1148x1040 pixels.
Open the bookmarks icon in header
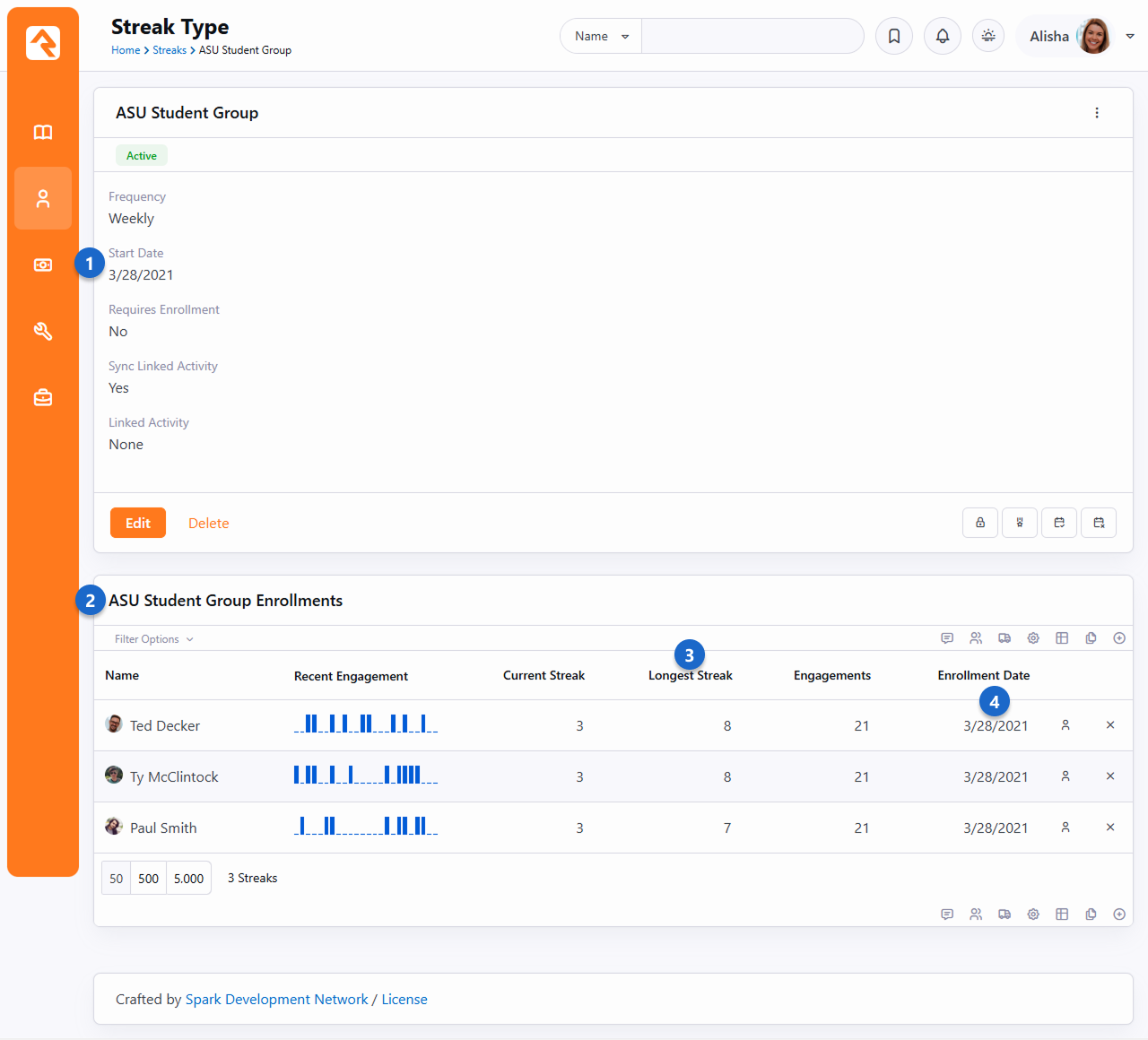tap(894, 37)
